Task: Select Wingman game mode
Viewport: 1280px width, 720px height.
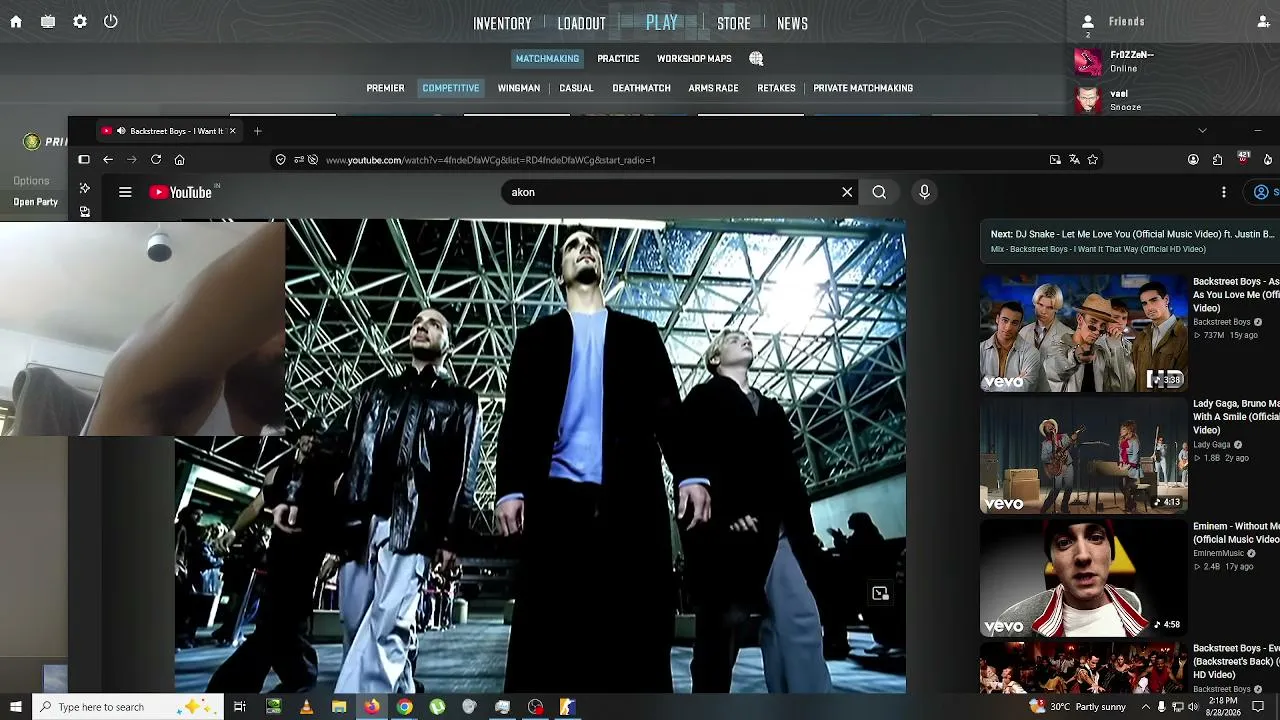Action: click(519, 88)
